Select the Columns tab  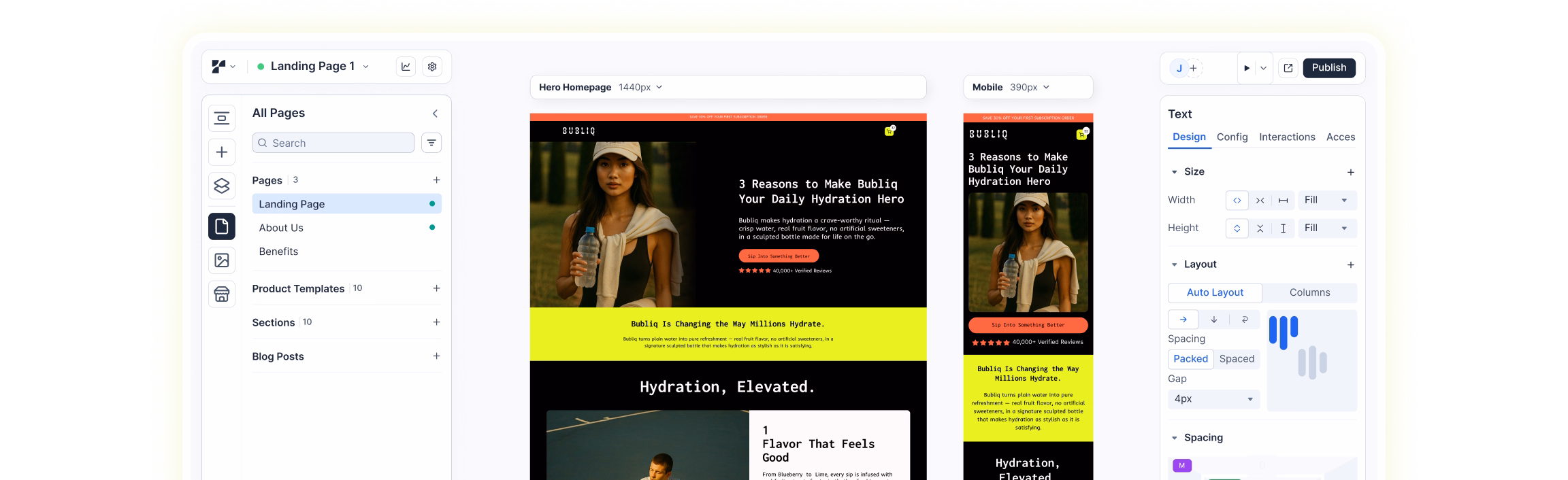pos(1309,293)
